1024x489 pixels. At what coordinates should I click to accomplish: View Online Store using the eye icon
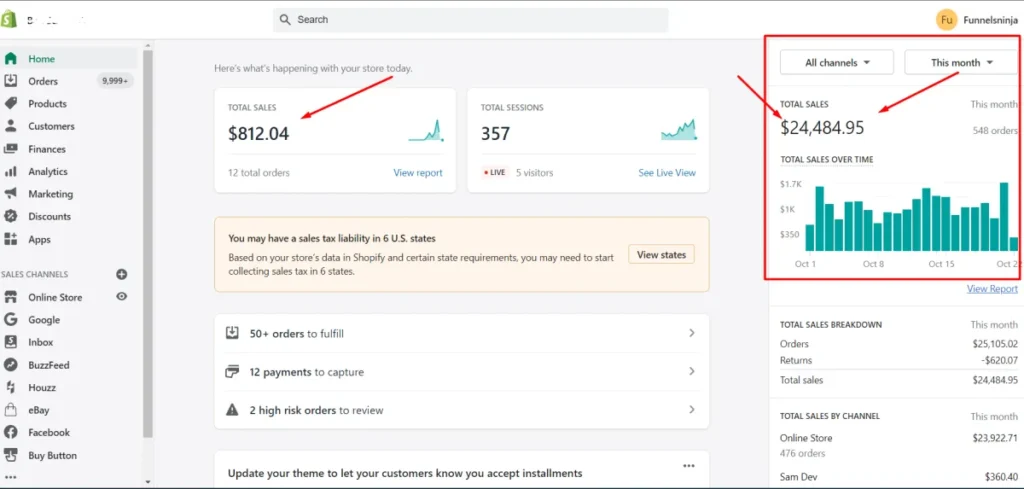point(121,296)
